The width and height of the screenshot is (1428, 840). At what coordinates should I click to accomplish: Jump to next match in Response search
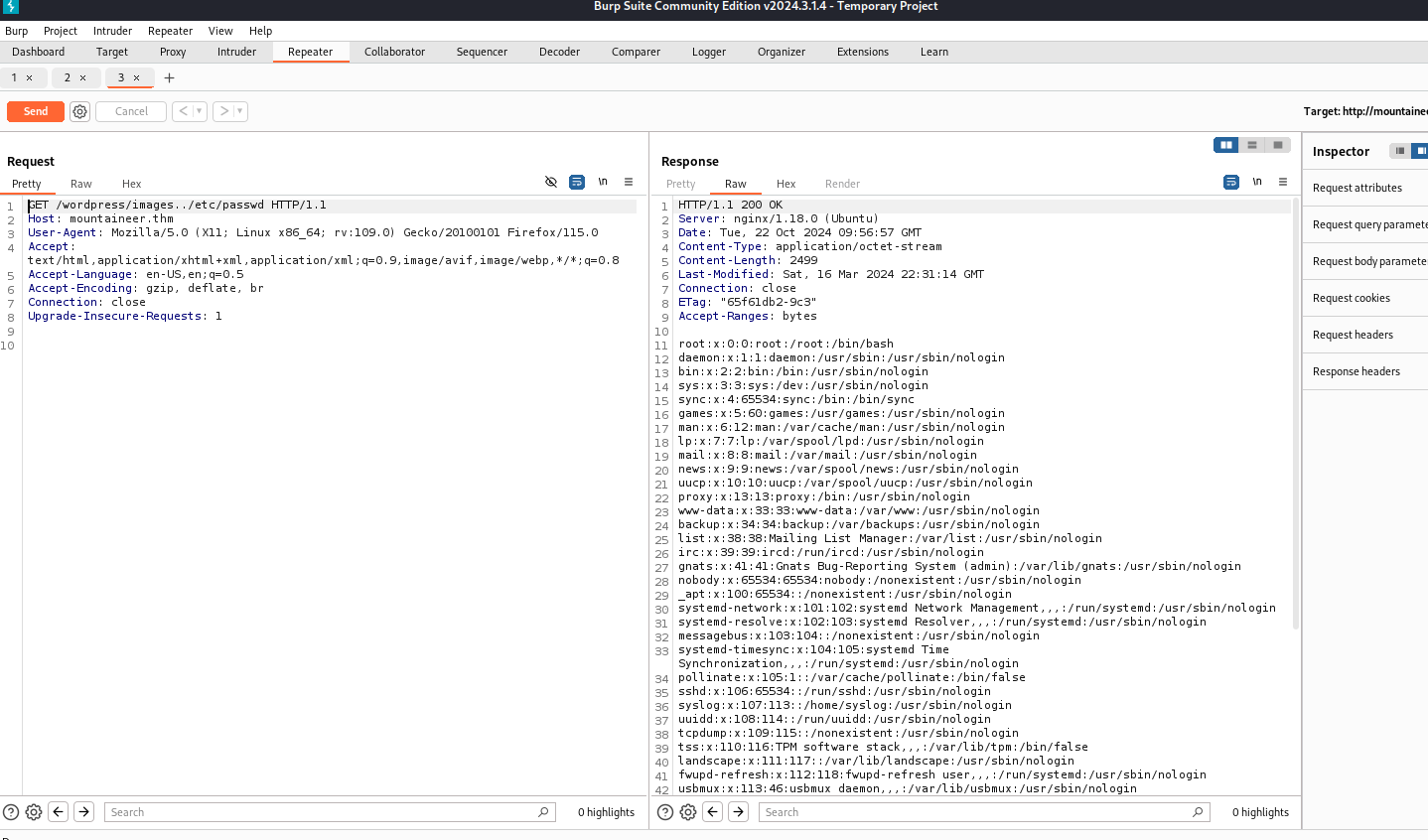coord(739,812)
